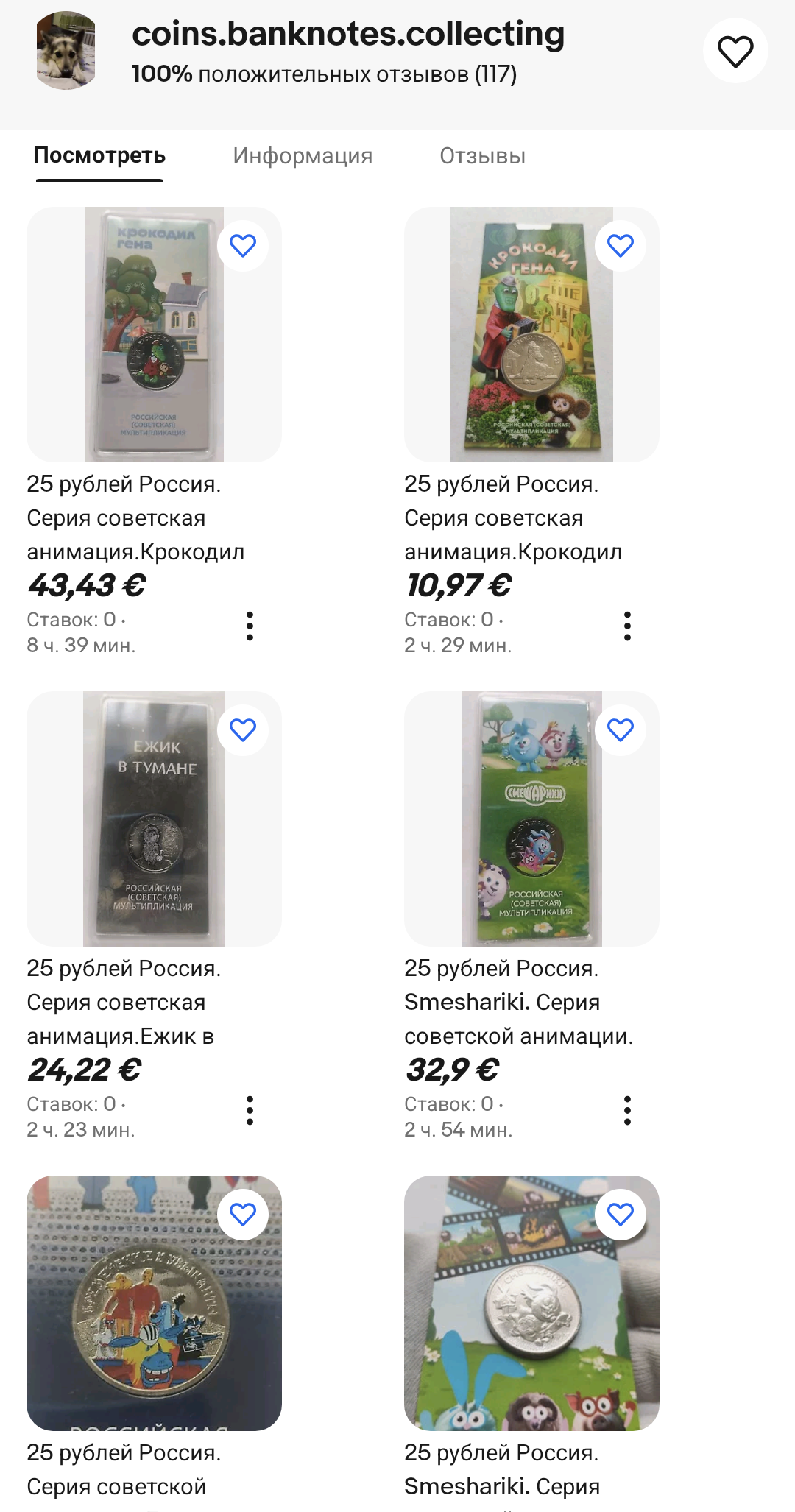This screenshot has width=795, height=1512.
Task: Select the Посмотреть tab
Action: coord(99,156)
